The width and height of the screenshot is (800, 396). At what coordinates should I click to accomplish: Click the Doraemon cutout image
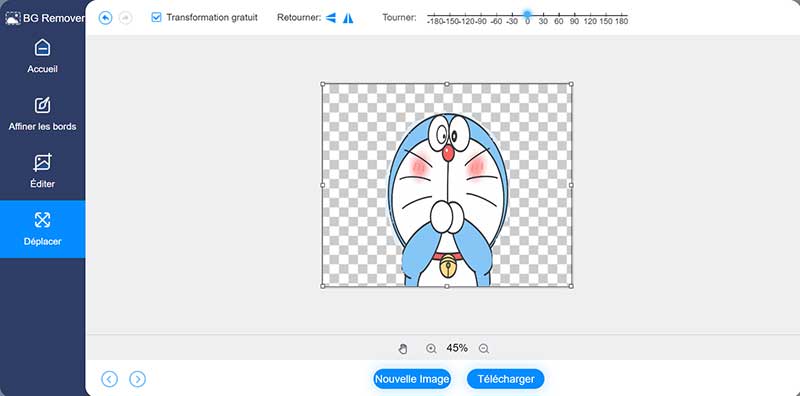pyautogui.click(x=447, y=200)
